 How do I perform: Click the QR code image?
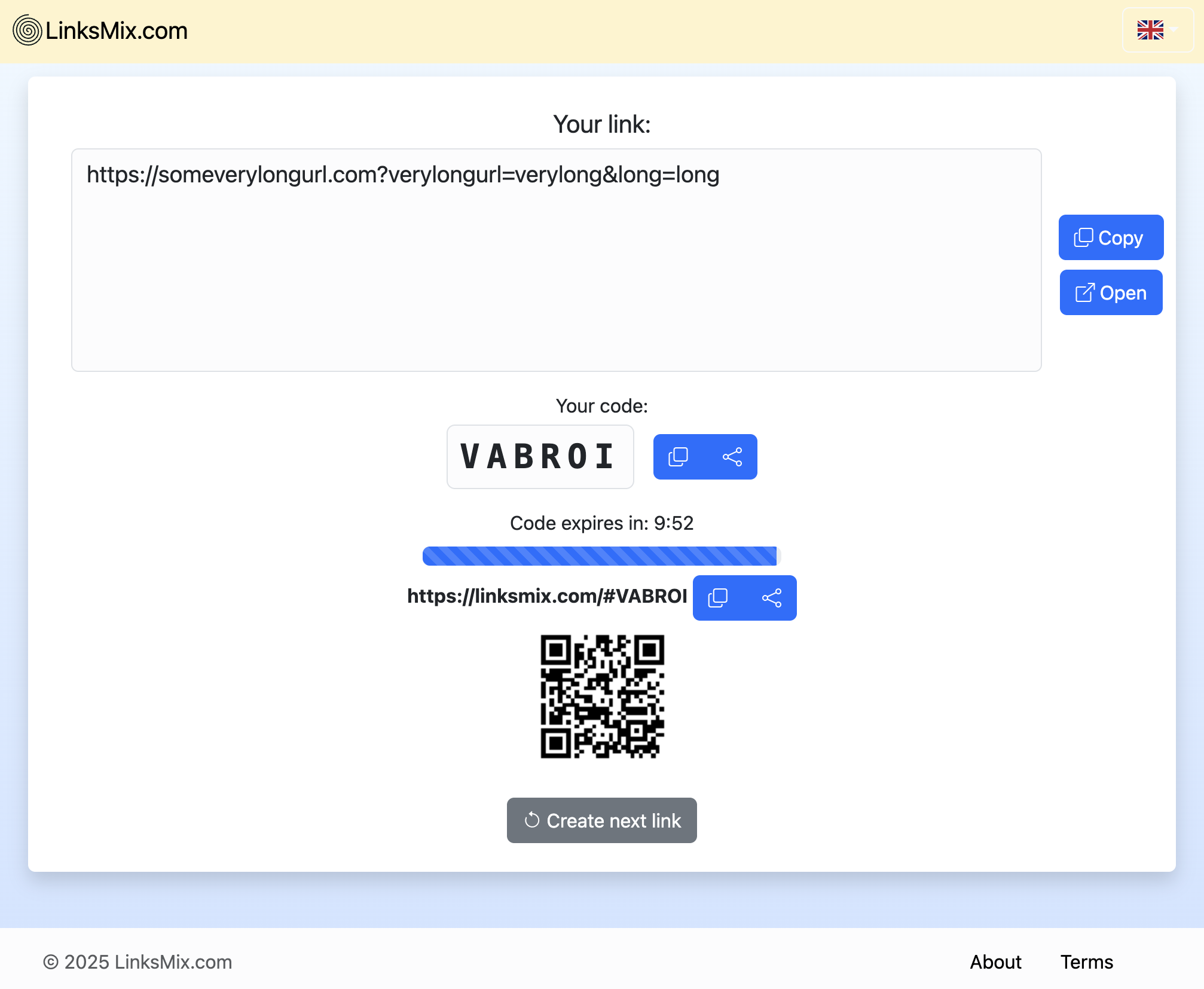coord(602,697)
